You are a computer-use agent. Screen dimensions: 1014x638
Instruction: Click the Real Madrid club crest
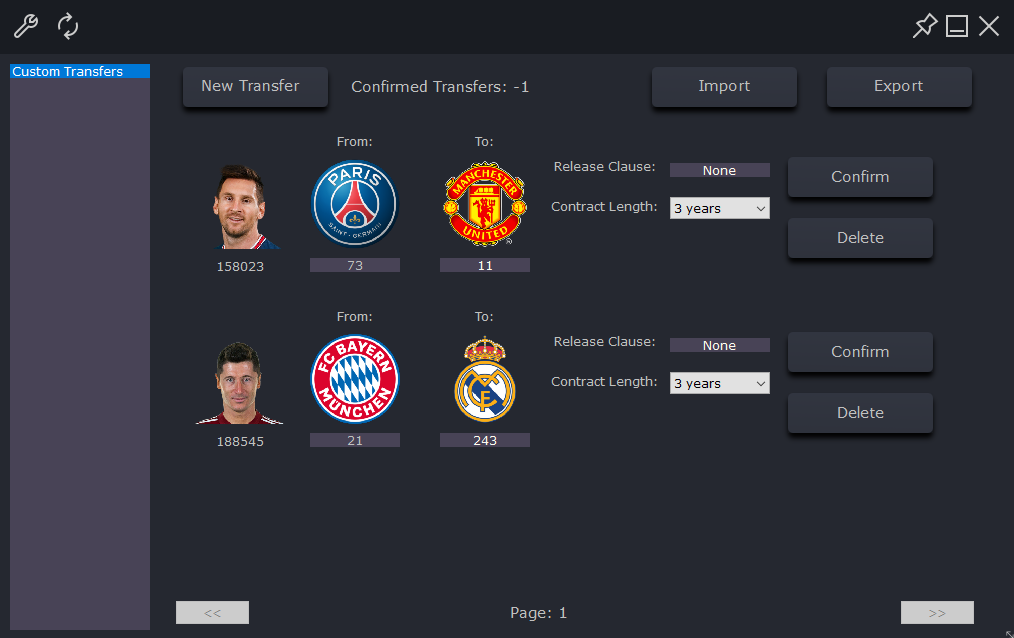click(x=485, y=379)
